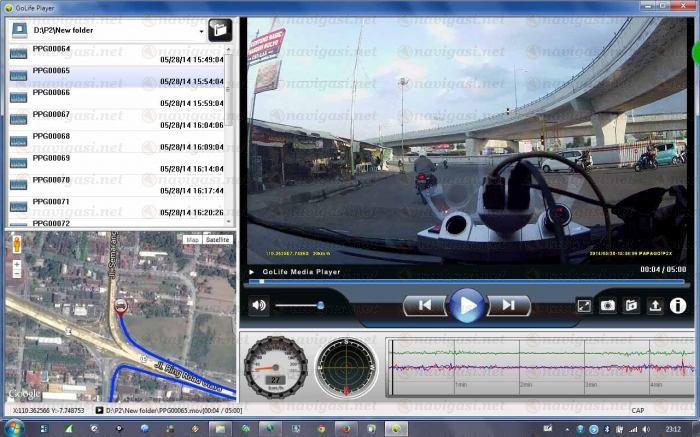Zoom out on the map
Viewport: 700px width, 437px height.
[16, 275]
